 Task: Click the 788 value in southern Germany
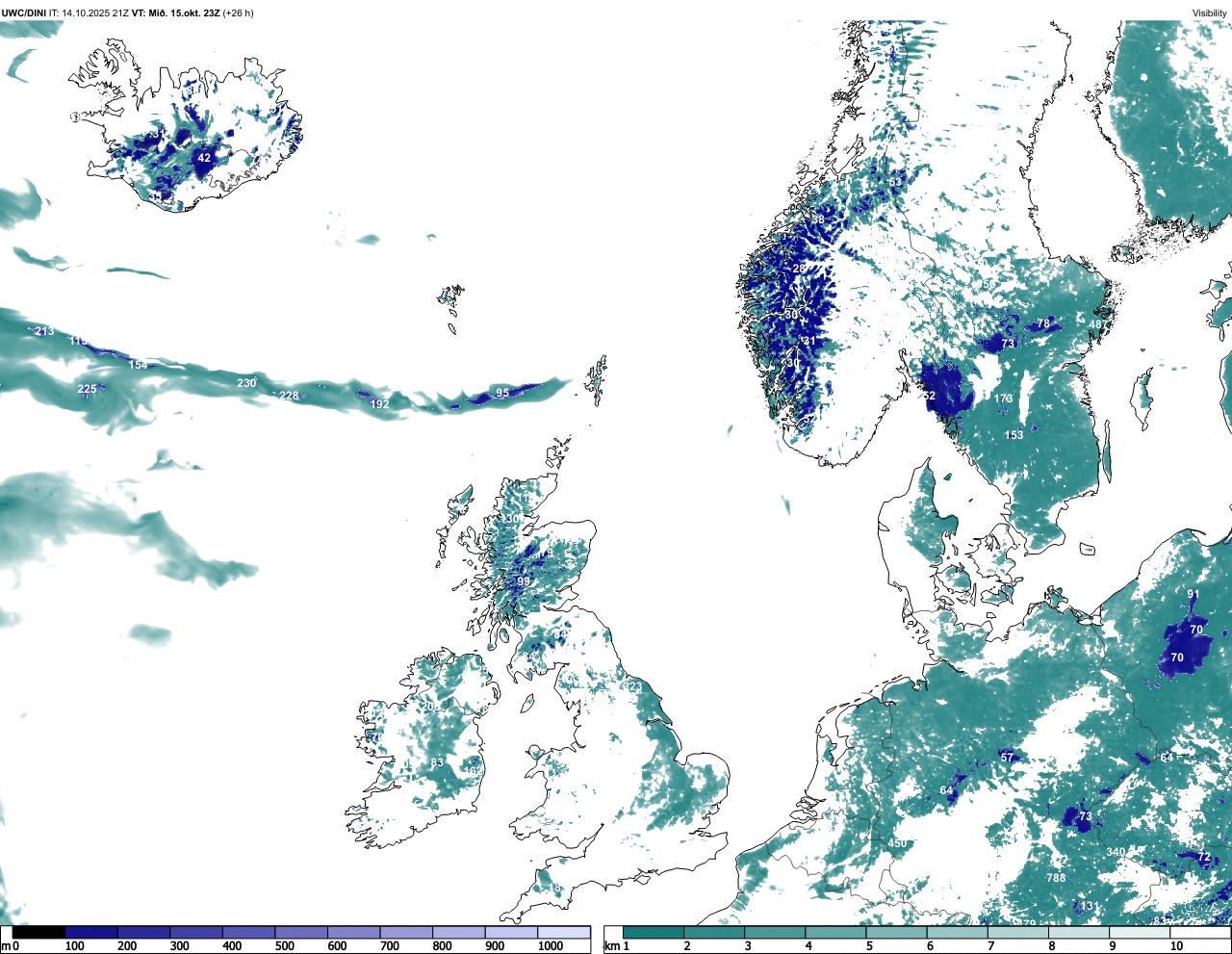[x=1056, y=878]
